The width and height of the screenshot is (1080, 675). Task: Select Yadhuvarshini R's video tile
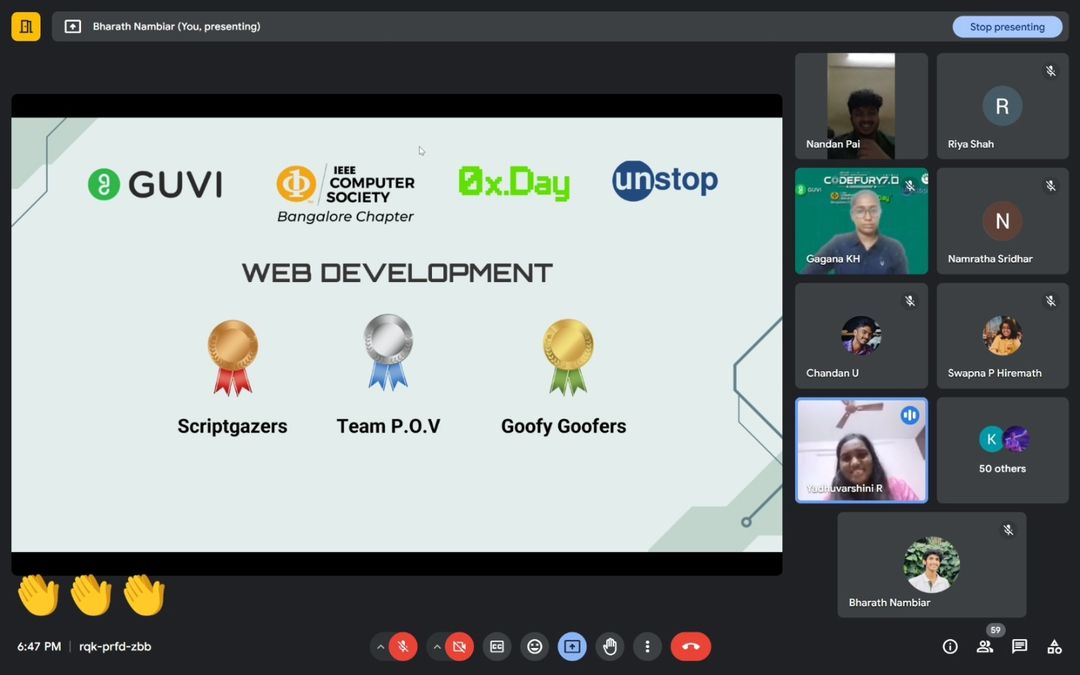(861, 450)
